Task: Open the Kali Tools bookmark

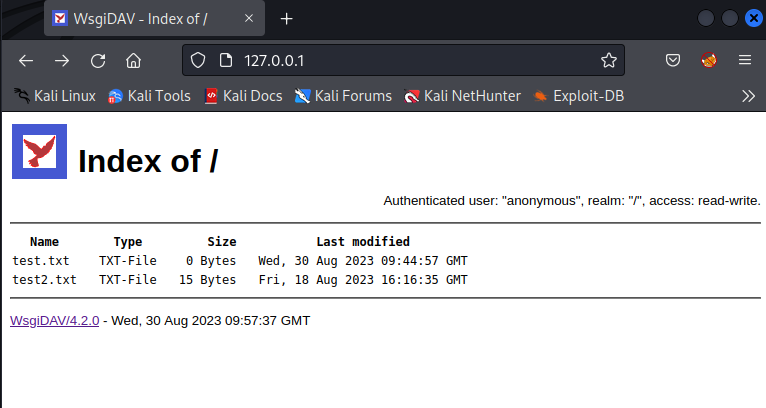Action: tap(149, 96)
